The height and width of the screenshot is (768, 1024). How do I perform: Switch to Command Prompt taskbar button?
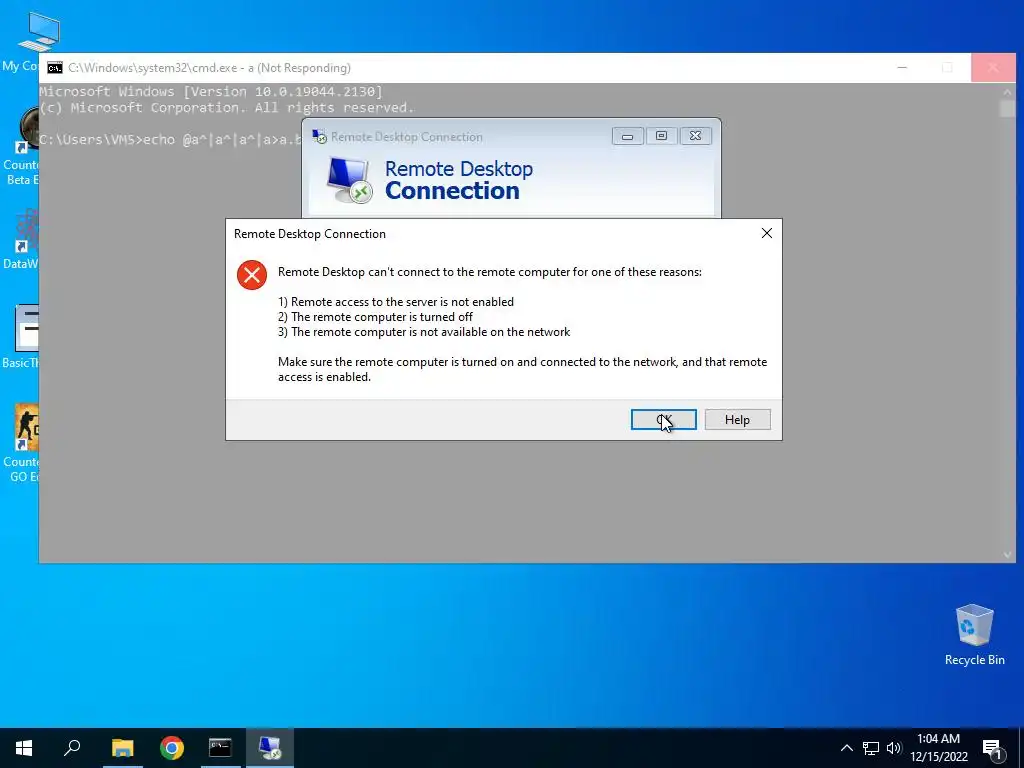pyautogui.click(x=220, y=748)
